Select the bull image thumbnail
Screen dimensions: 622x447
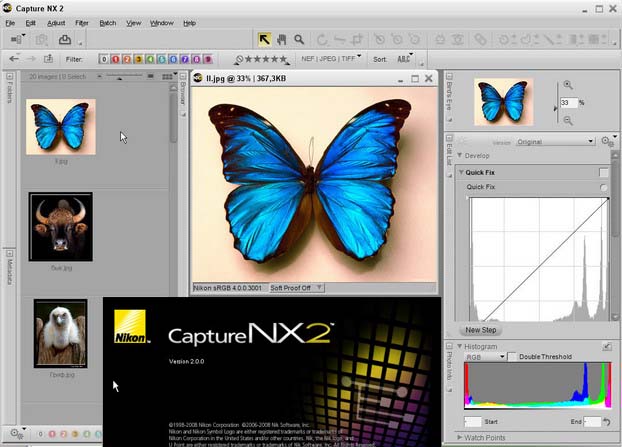[x=61, y=227]
